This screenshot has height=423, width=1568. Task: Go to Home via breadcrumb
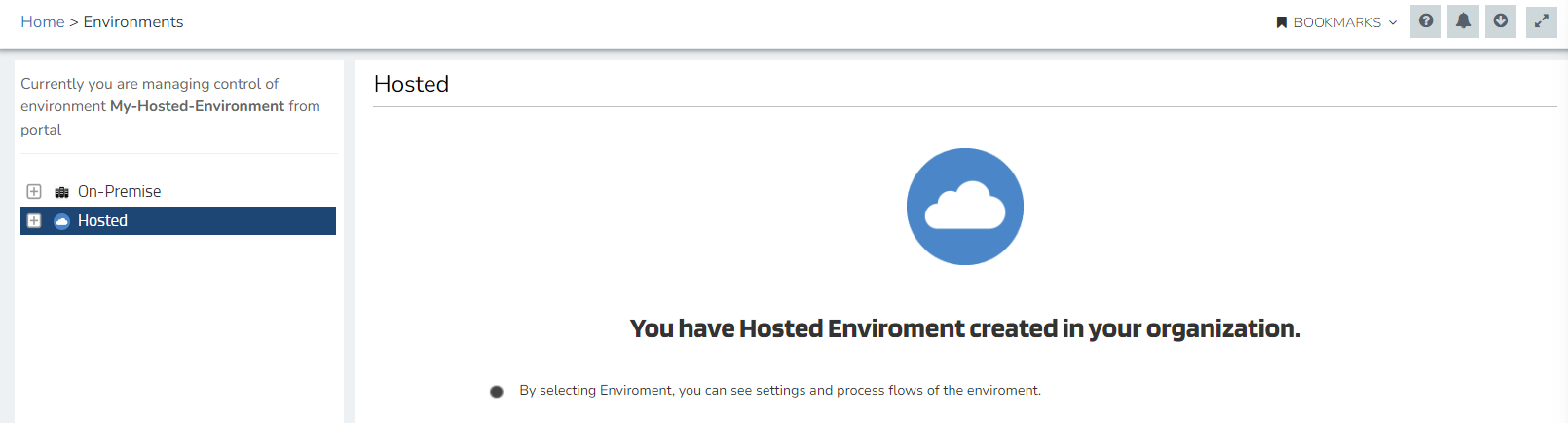pyautogui.click(x=42, y=21)
